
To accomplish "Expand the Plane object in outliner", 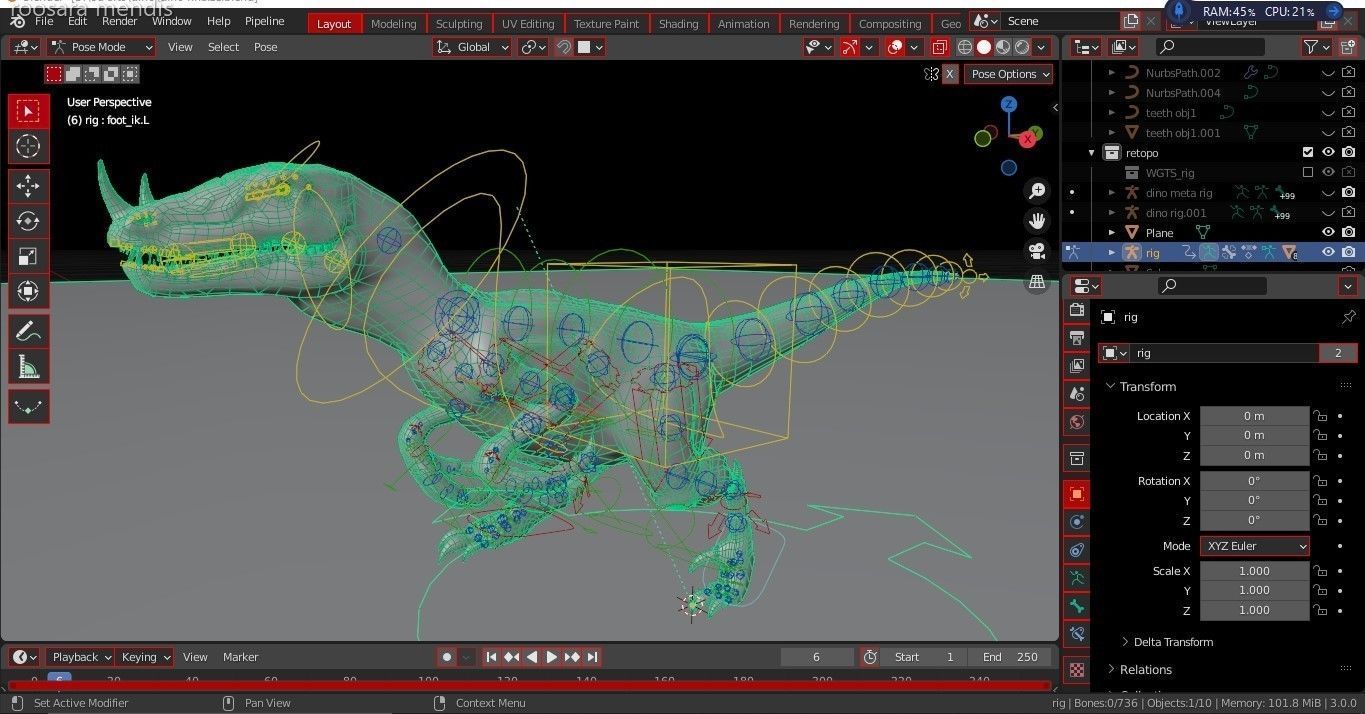I will [1112, 233].
